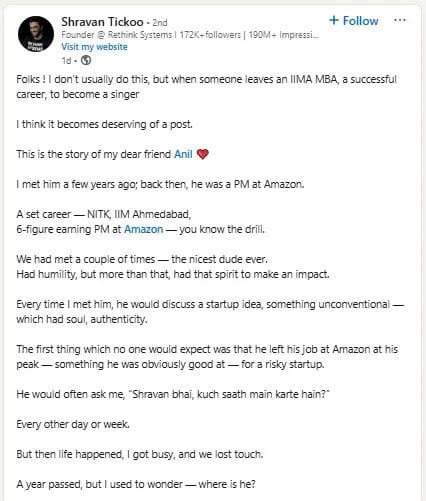This screenshot has height=501, width=426.
Task: Click the 'Shravan bhai, kuch saath' quote line
Action: [x=173, y=394]
